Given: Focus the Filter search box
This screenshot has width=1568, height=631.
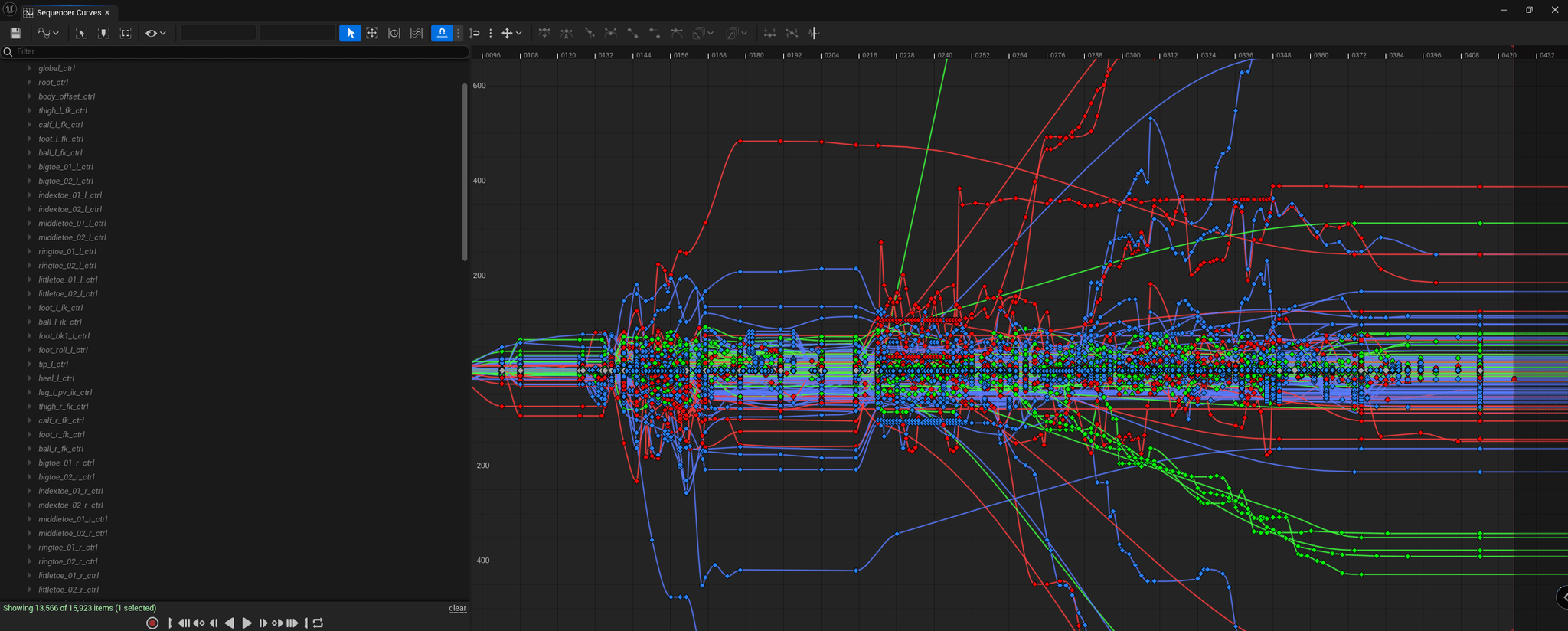Looking at the screenshot, I should coord(235,51).
